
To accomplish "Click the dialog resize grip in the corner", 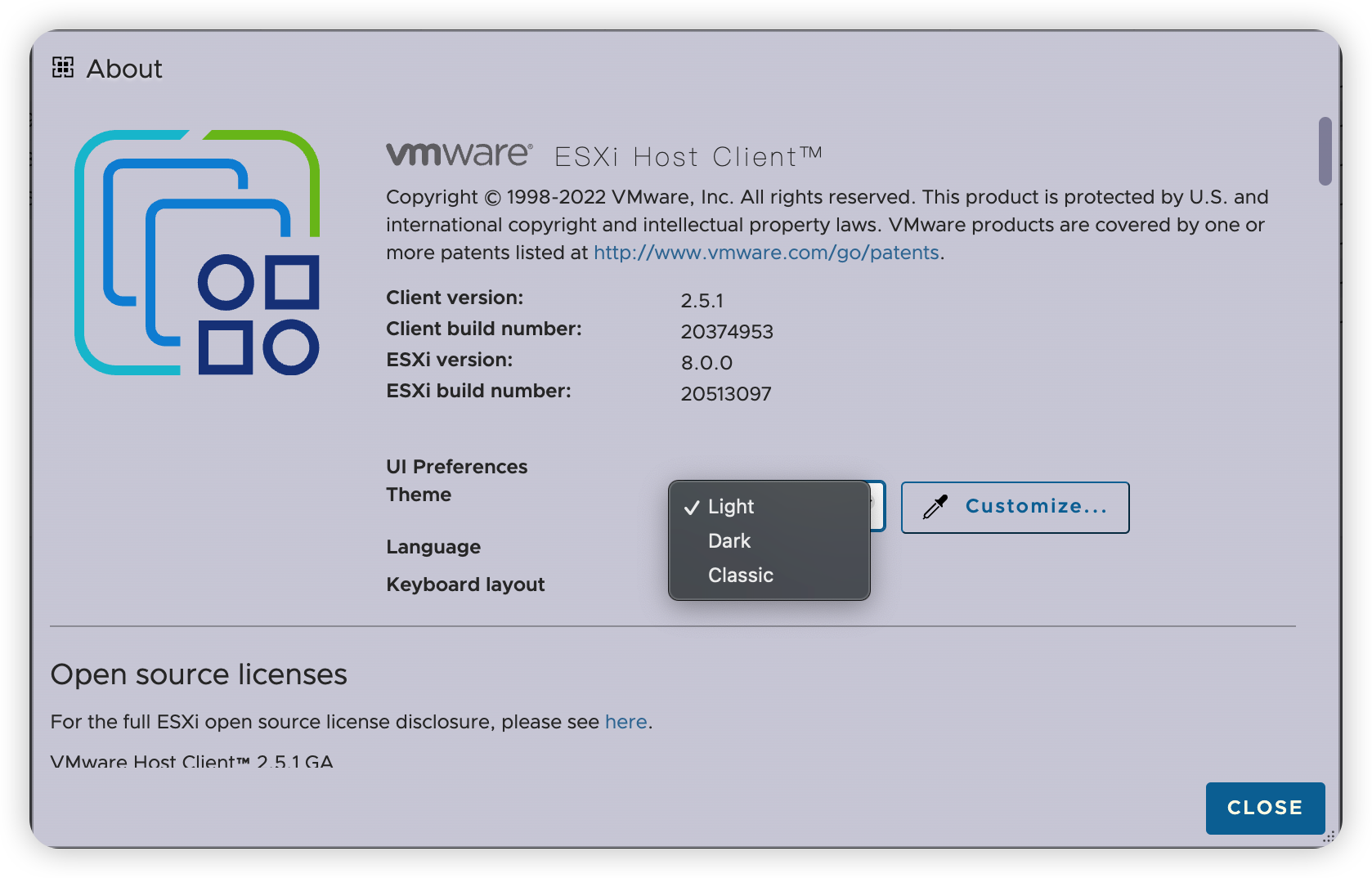I will point(1329,836).
